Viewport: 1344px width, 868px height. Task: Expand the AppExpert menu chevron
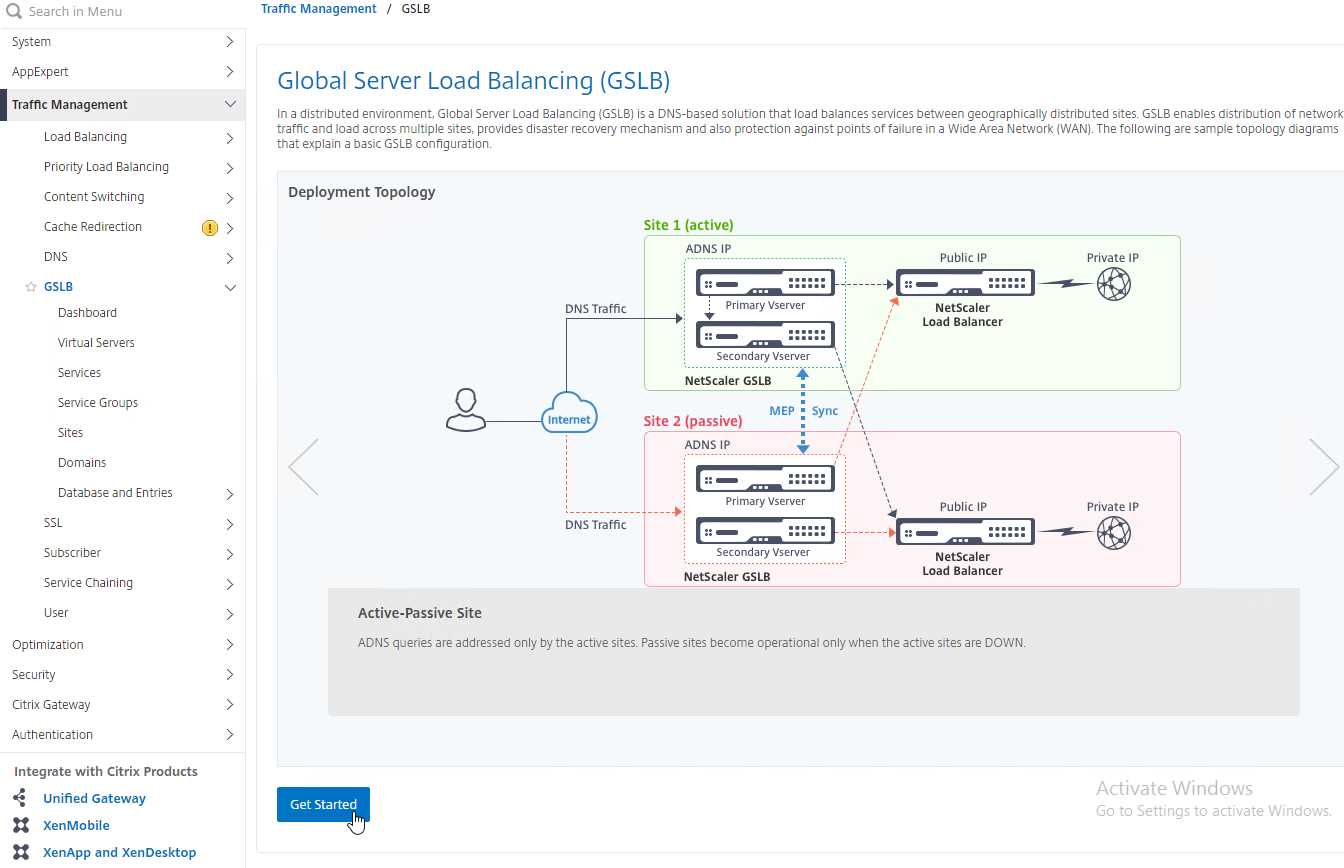click(x=229, y=72)
